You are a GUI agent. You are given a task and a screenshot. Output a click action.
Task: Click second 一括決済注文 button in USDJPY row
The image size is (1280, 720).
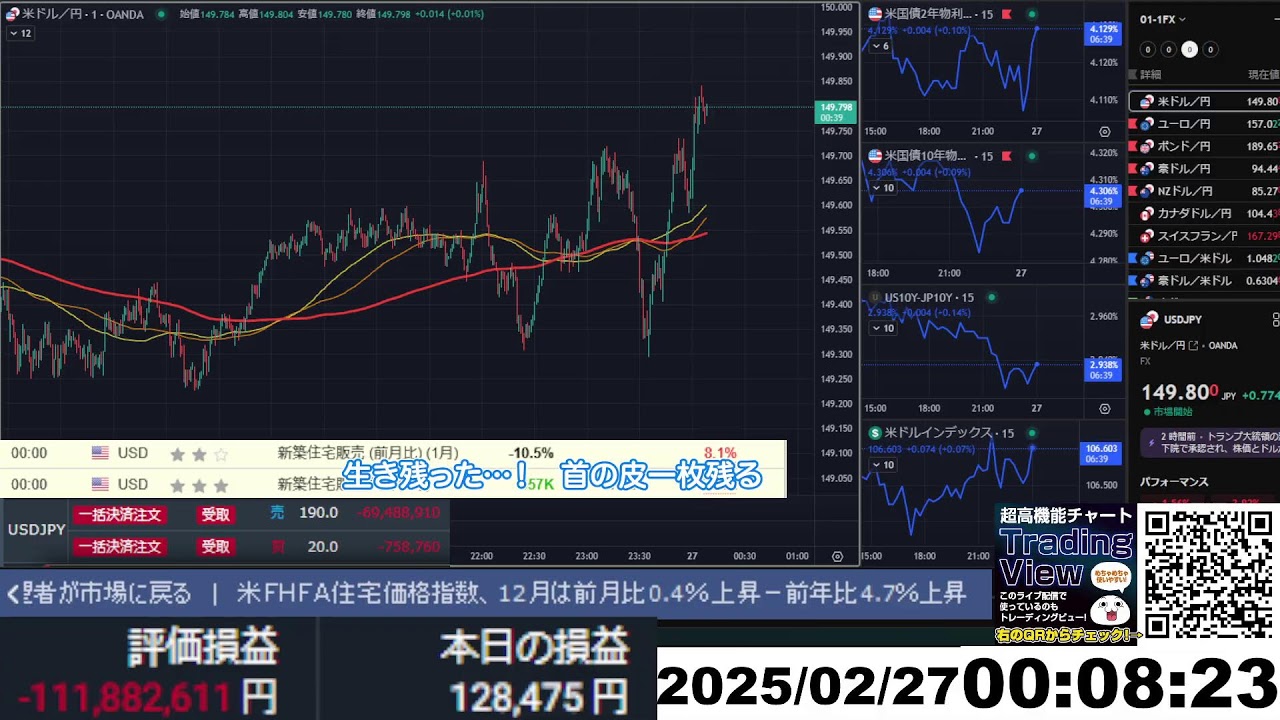point(119,547)
